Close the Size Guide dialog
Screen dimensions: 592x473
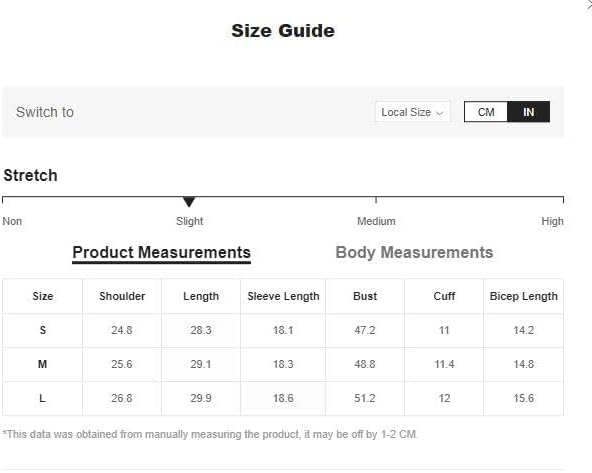click(x=589, y=3)
